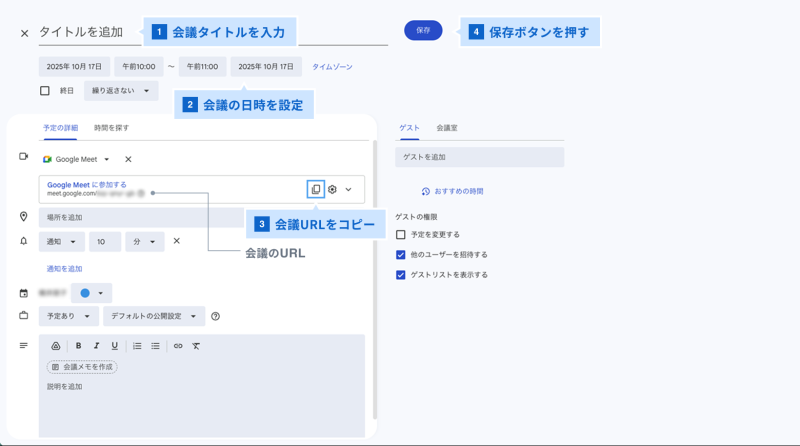
Task: Open the 繰り返さない repeat dropdown
Action: 121,91
